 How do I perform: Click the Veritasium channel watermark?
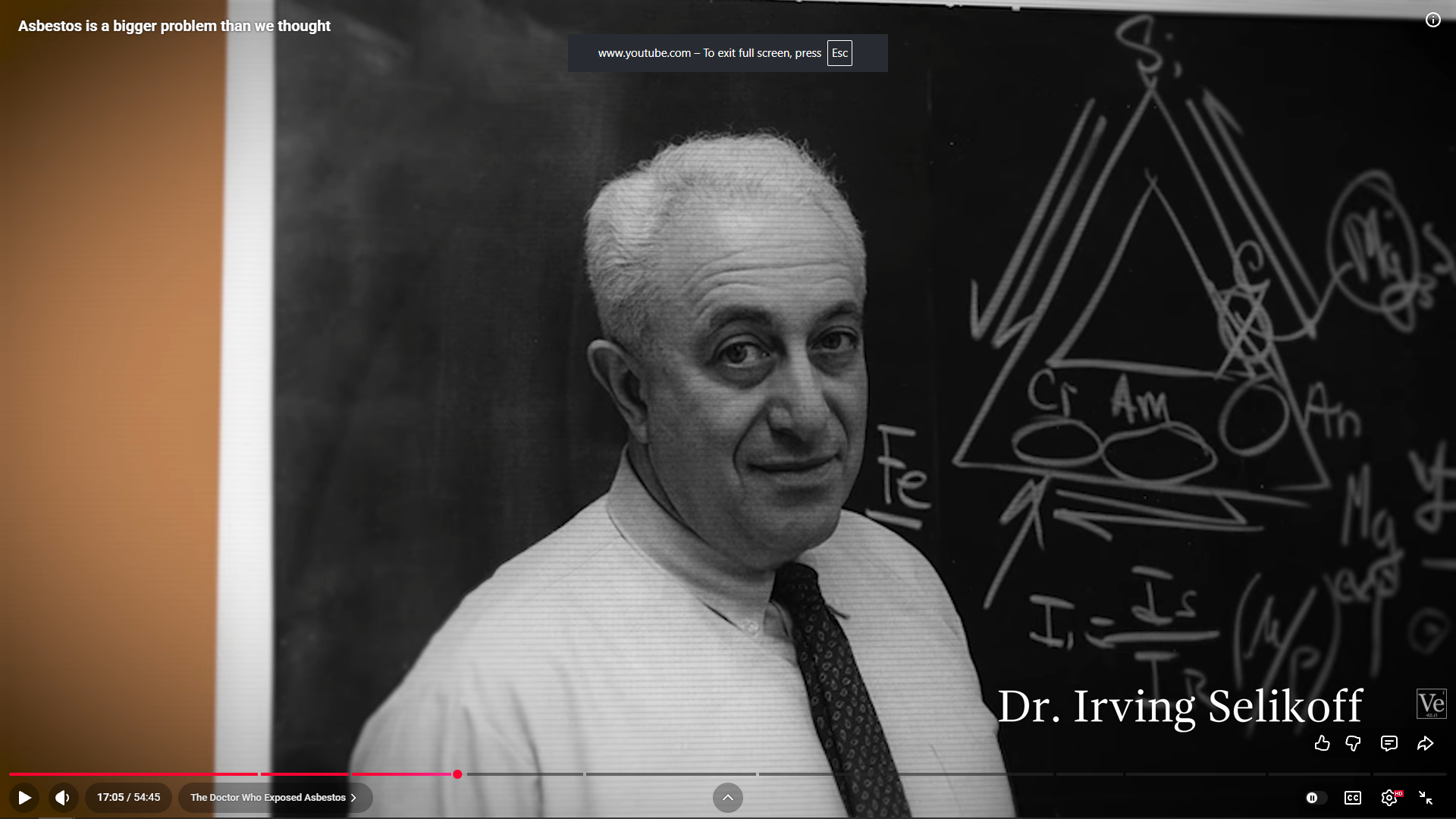pyautogui.click(x=1431, y=704)
